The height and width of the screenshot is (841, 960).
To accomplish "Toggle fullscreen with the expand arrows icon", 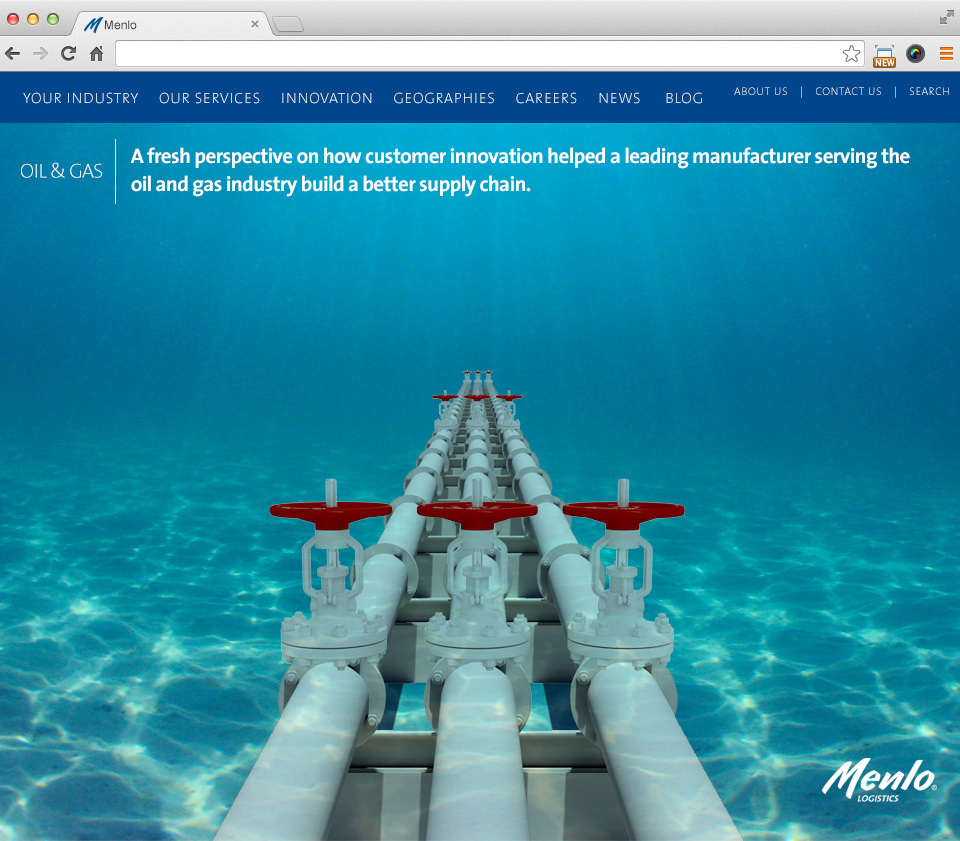I will 947,18.
